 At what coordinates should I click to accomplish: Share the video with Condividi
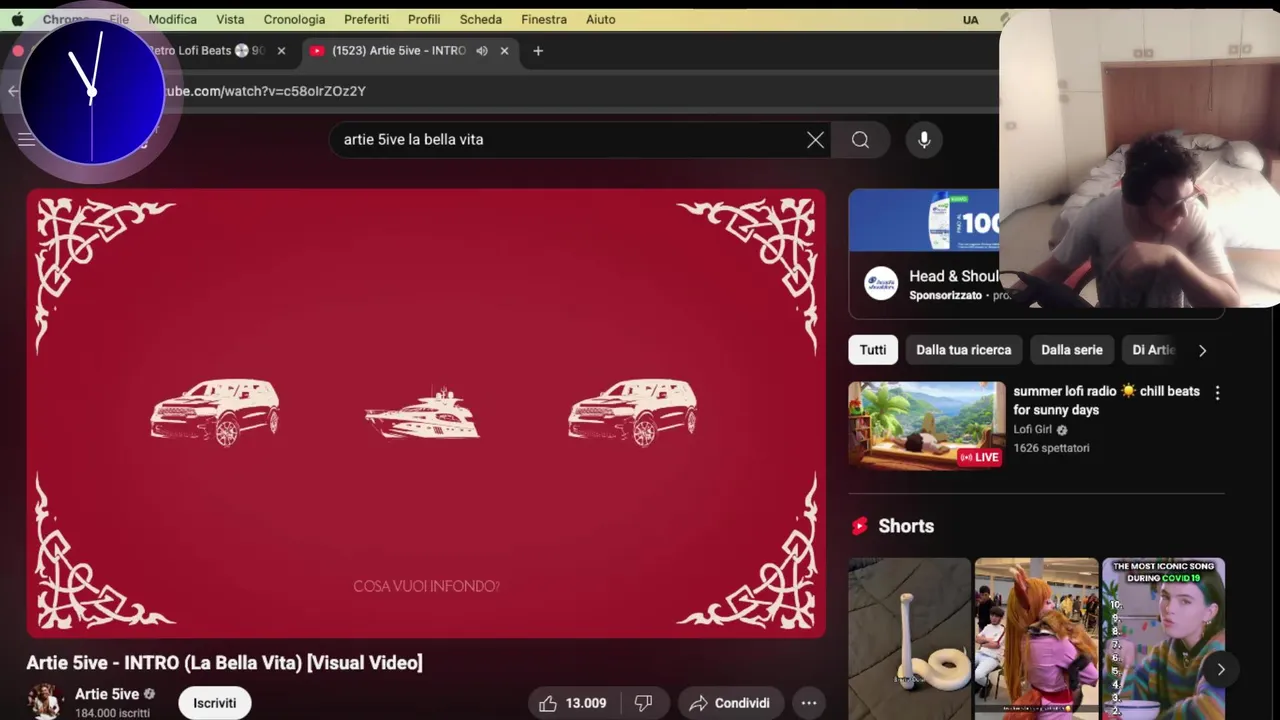(x=730, y=703)
